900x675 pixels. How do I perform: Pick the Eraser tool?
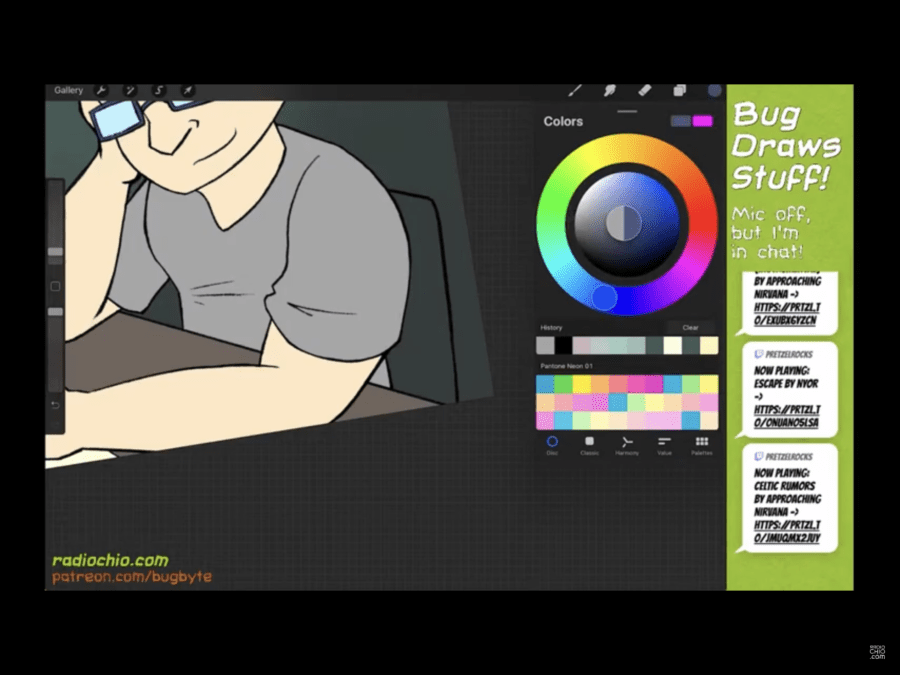644,91
